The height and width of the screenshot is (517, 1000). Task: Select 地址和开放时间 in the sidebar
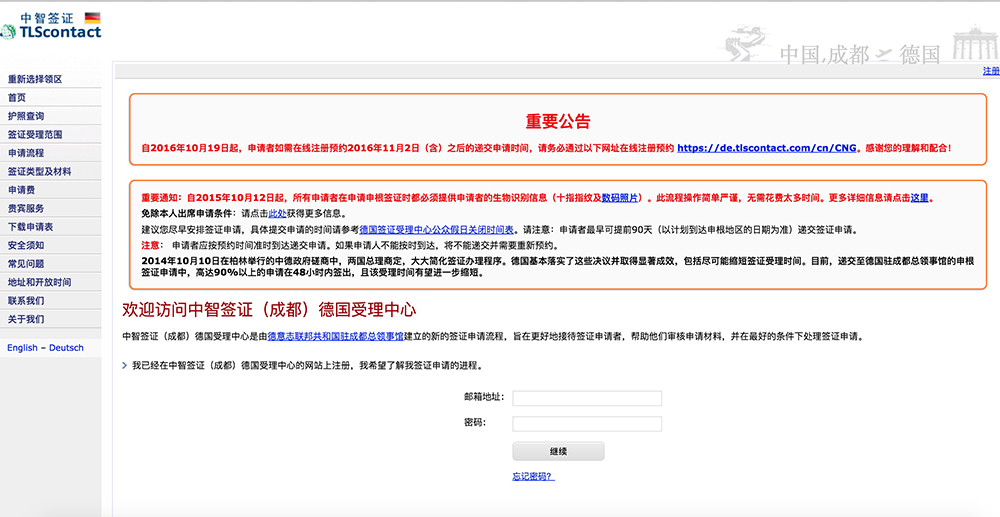40,282
